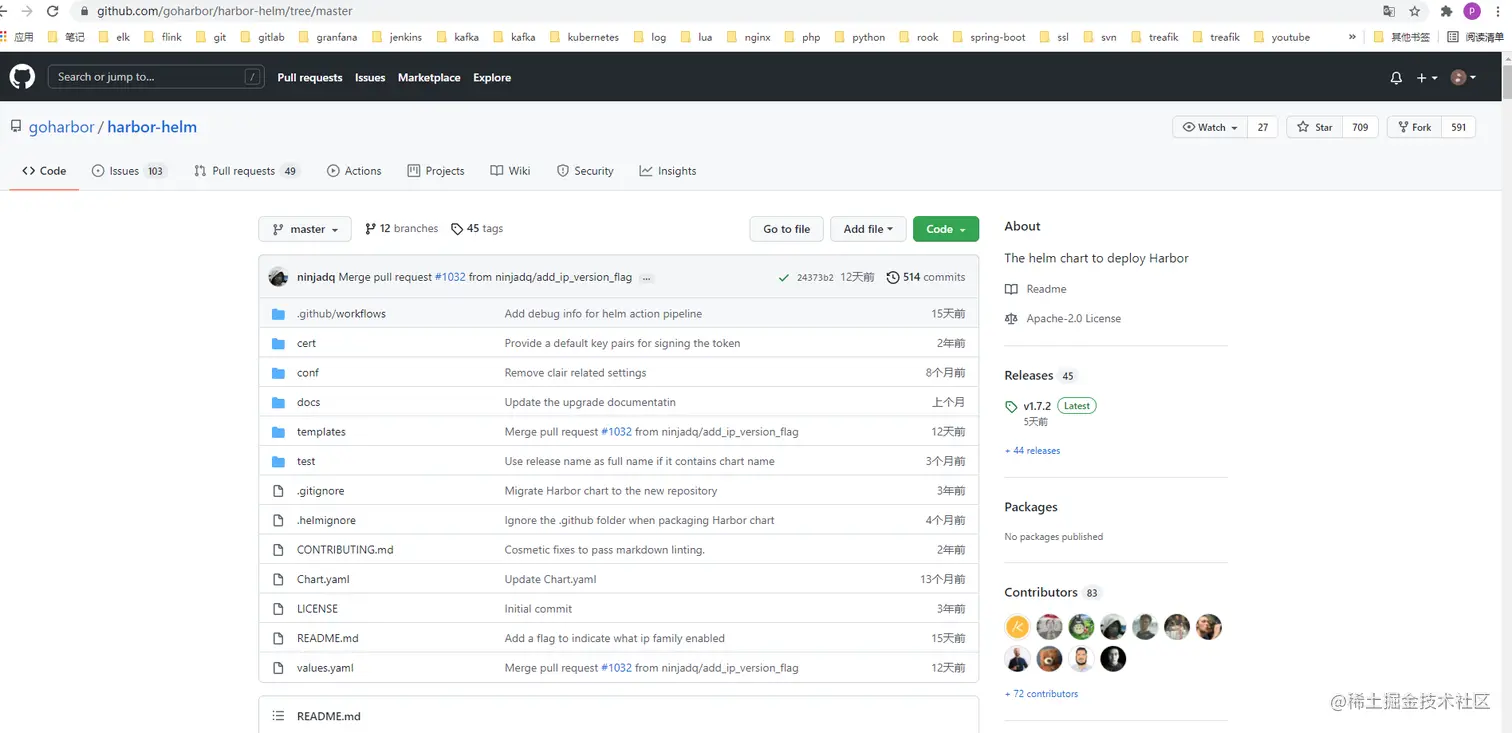This screenshot has height=733, width=1512.
Task: Open browser extensions puzzle icon
Action: point(1446,11)
